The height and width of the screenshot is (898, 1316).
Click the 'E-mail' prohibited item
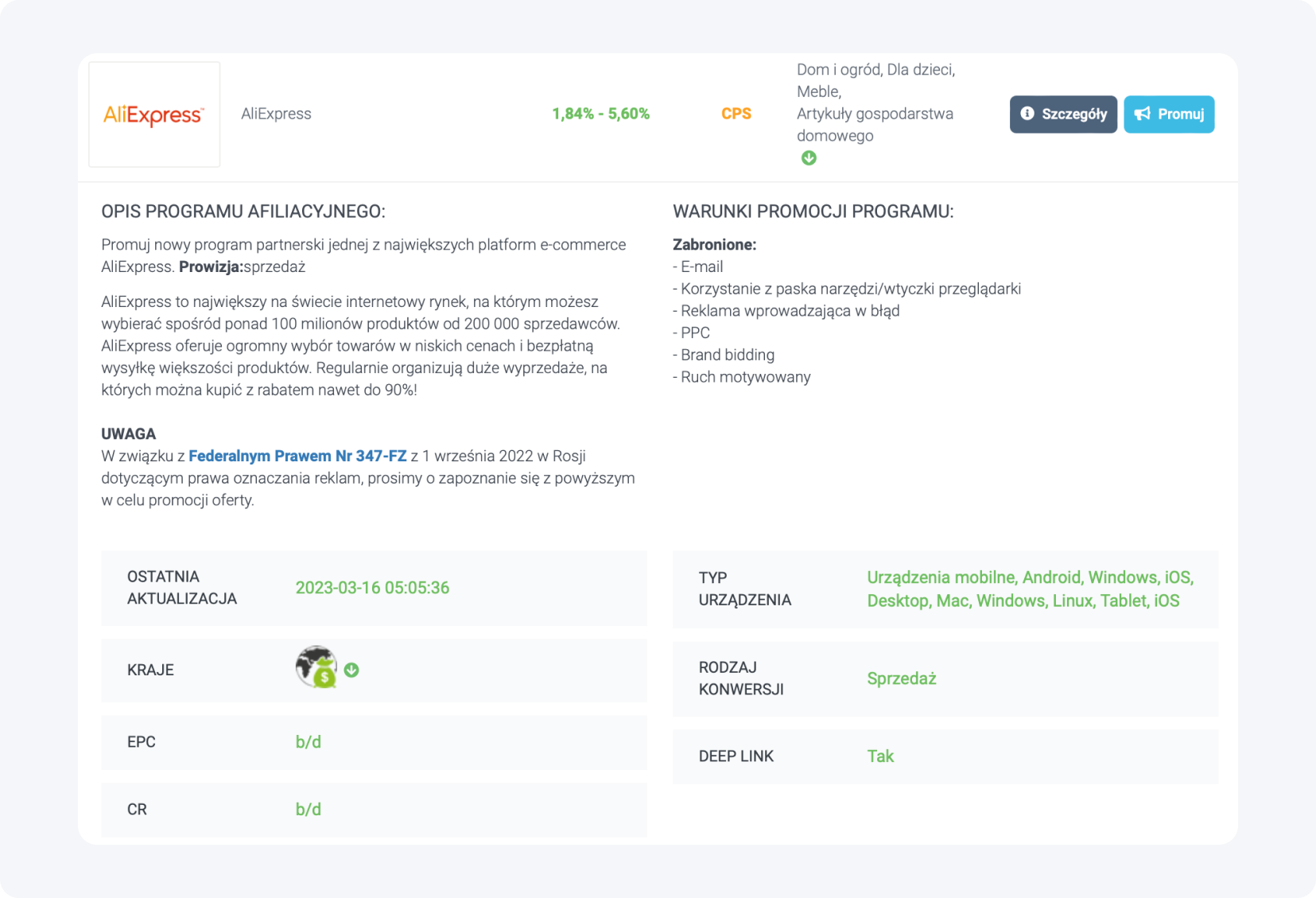[x=698, y=266]
